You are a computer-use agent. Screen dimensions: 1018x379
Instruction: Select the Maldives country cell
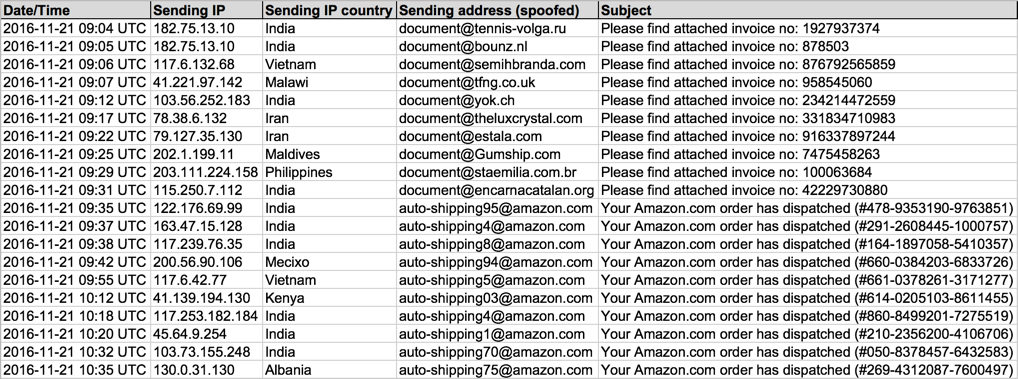point(329,154)
